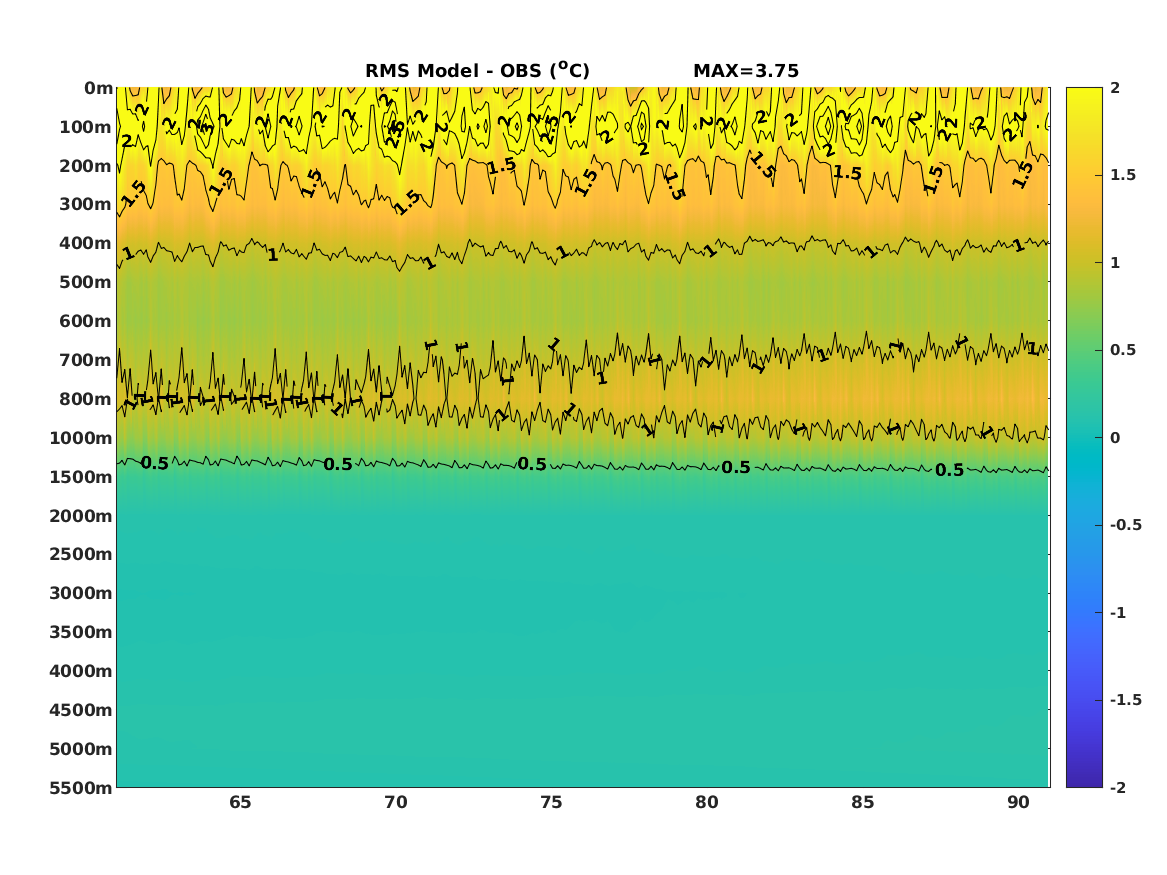1167x875 pixels.
Task: Click the '2500m' depth axis label
Action: tap(81, 554)
